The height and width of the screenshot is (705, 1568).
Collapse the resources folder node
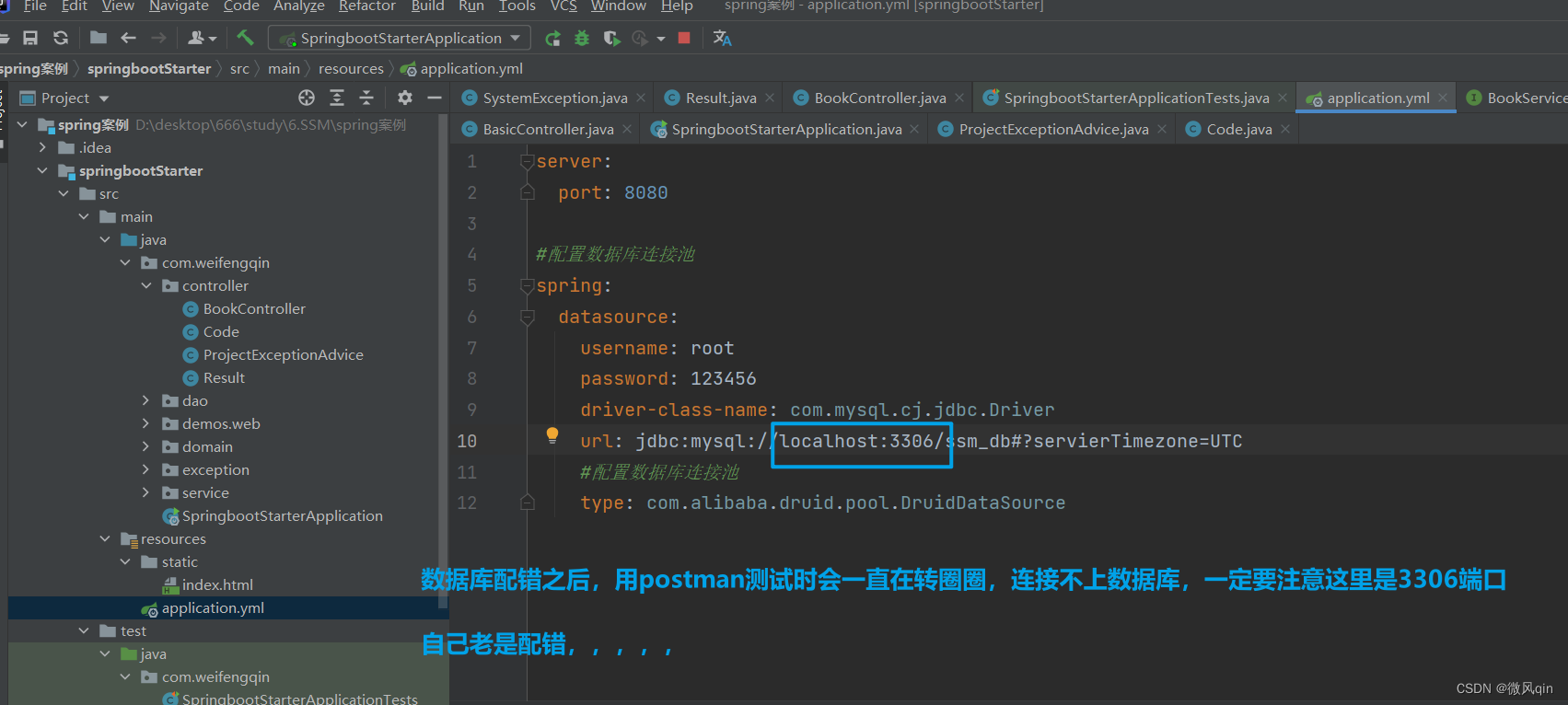pos(105,538)
